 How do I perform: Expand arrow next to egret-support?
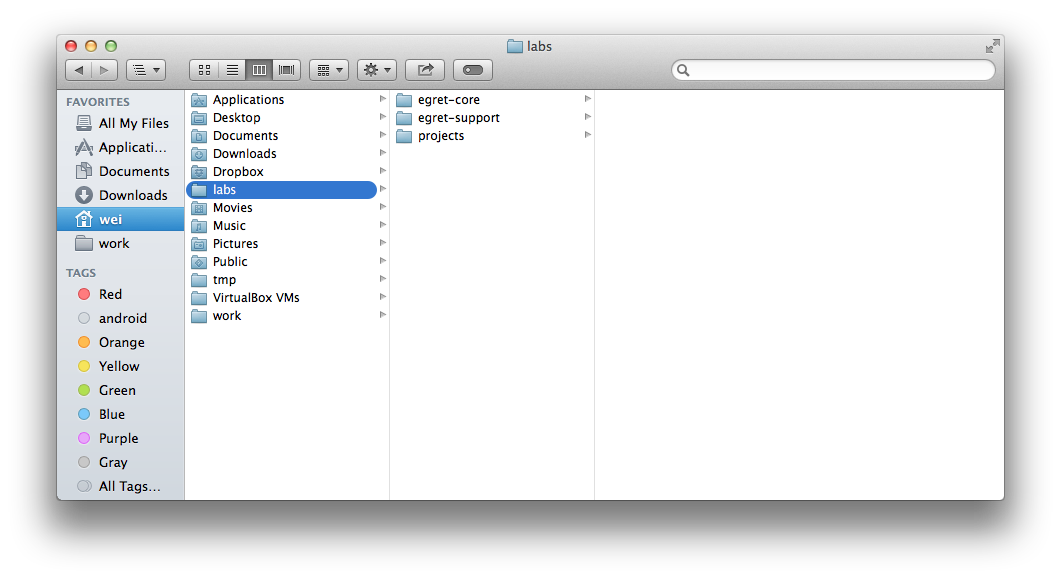click(587, 117)
